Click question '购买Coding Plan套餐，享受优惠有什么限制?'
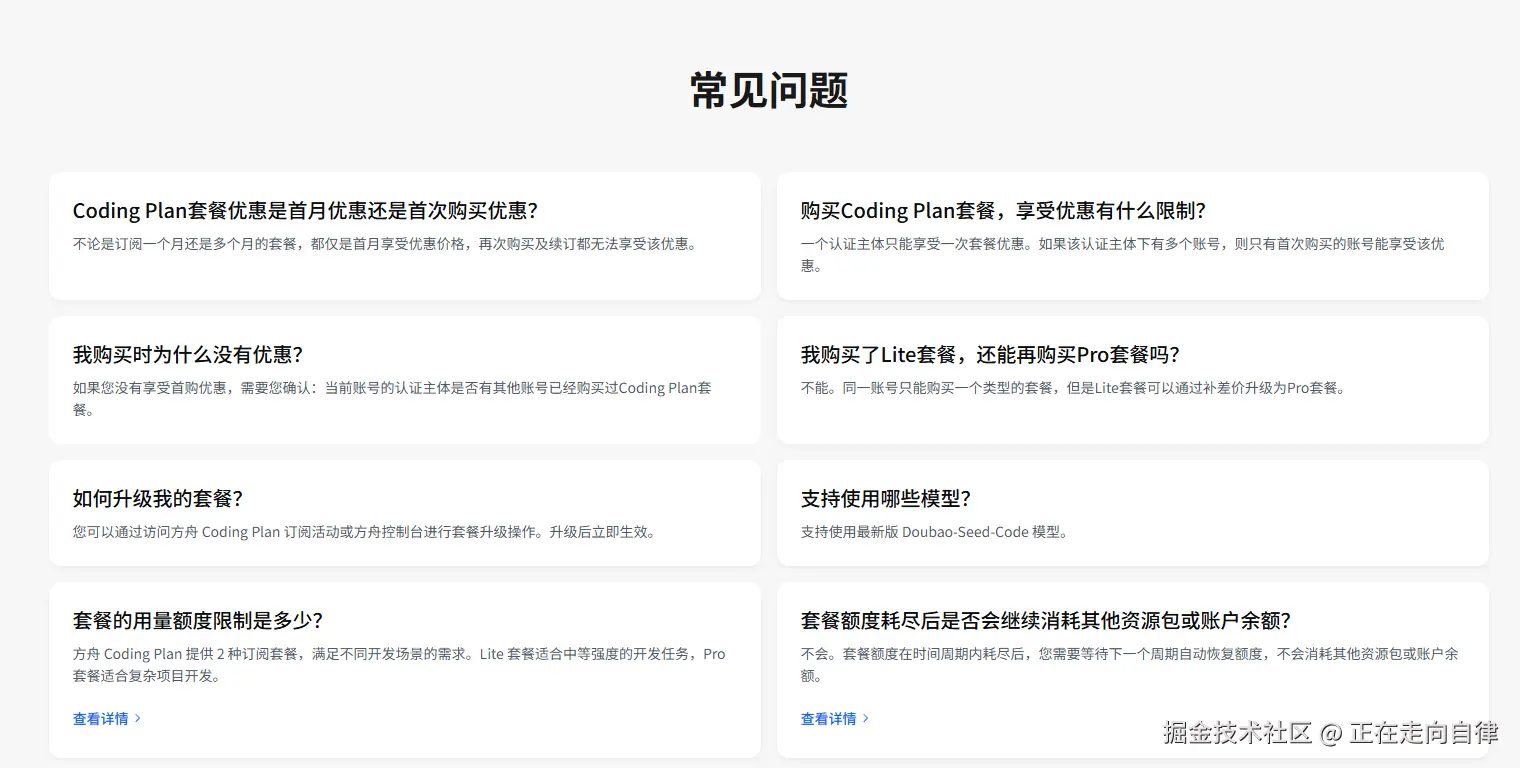The width and height of the screenshot is (1520, 768). [x=1003, y=211]
